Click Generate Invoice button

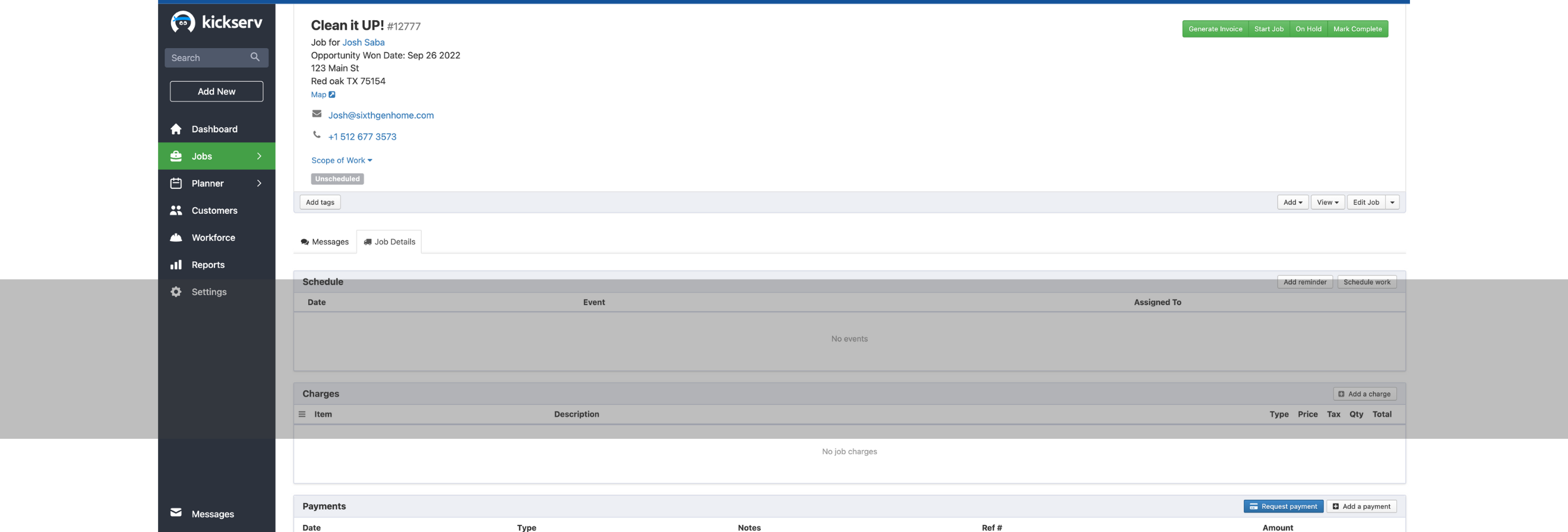point(1215,28)
